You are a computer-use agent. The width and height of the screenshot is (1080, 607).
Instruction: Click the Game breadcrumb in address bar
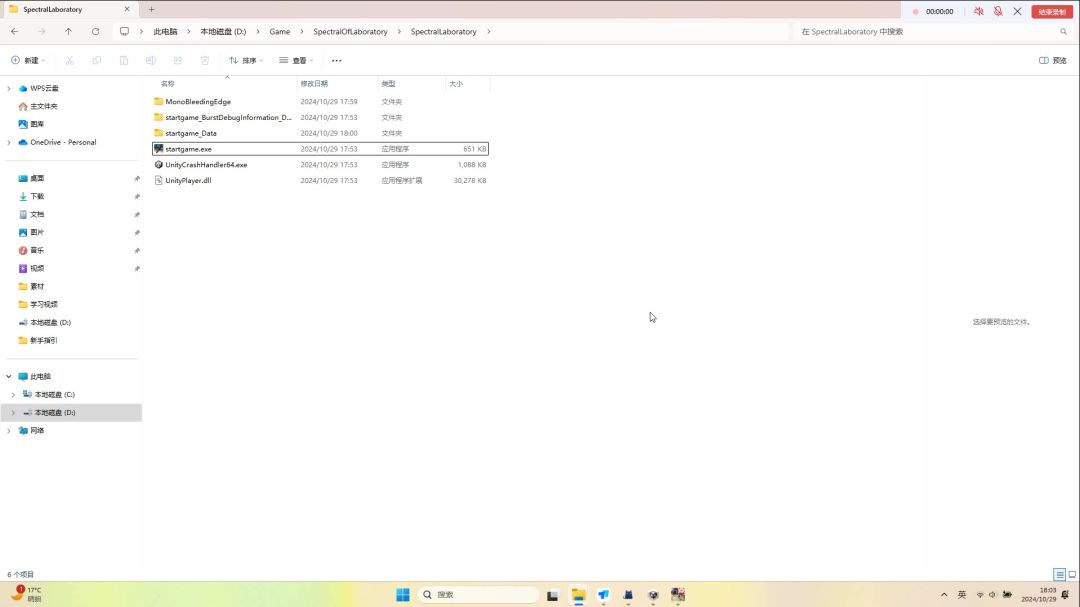(x=279, y=31)
